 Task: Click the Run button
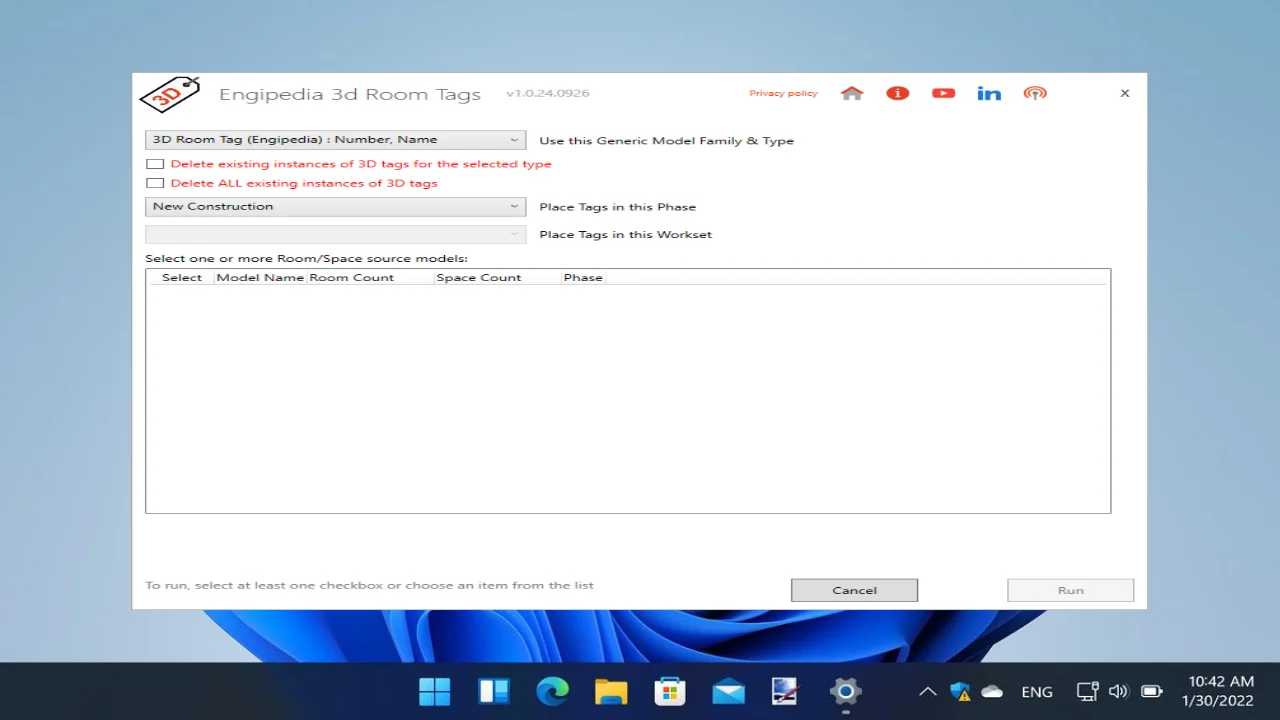coord(1070,590)
